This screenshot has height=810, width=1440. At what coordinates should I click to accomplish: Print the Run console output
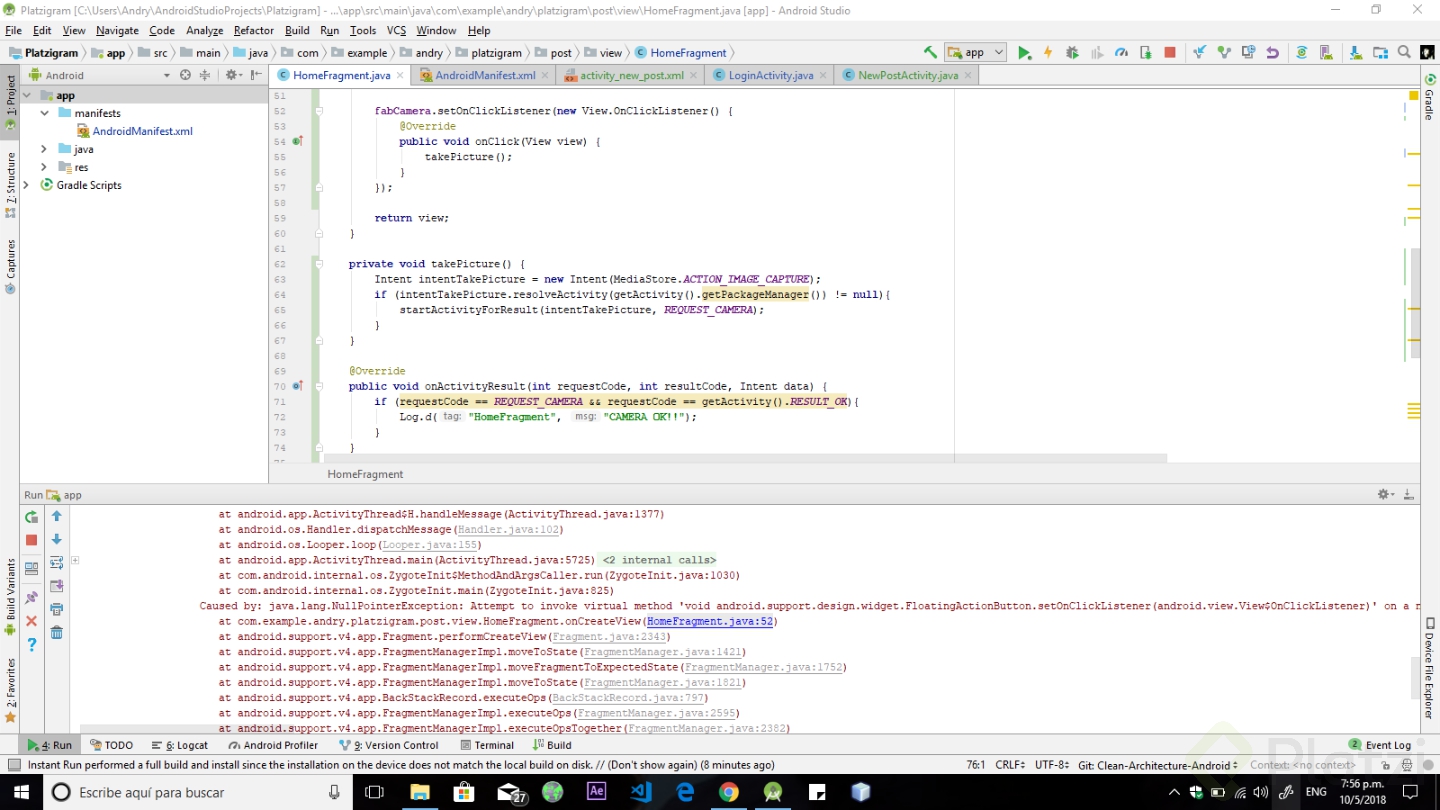coord(57,609)
